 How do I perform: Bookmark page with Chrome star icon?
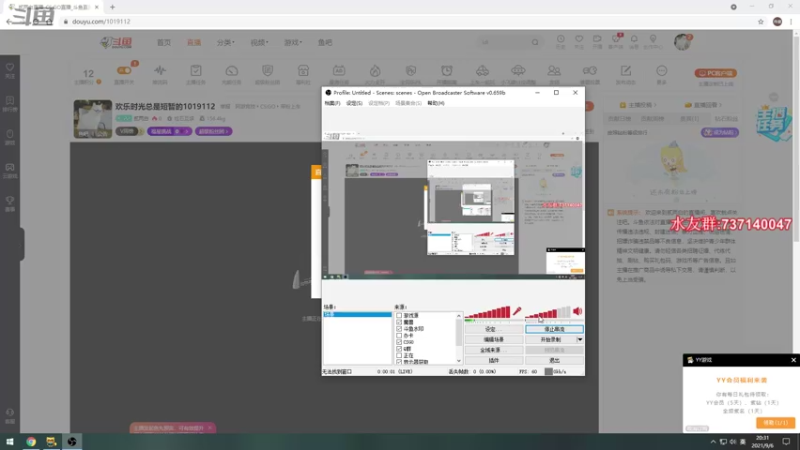[760, 21]
